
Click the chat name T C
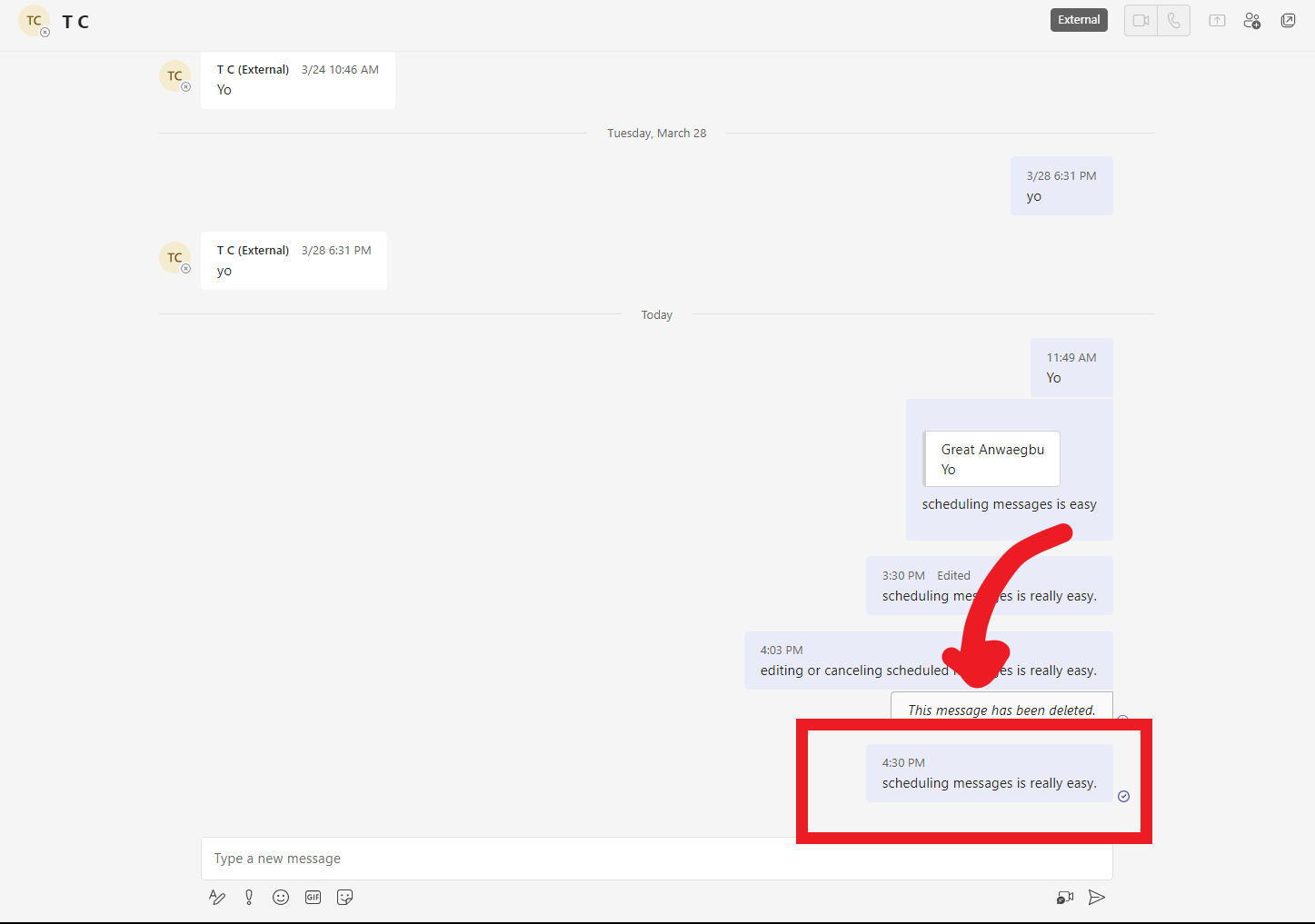(75, 21)
